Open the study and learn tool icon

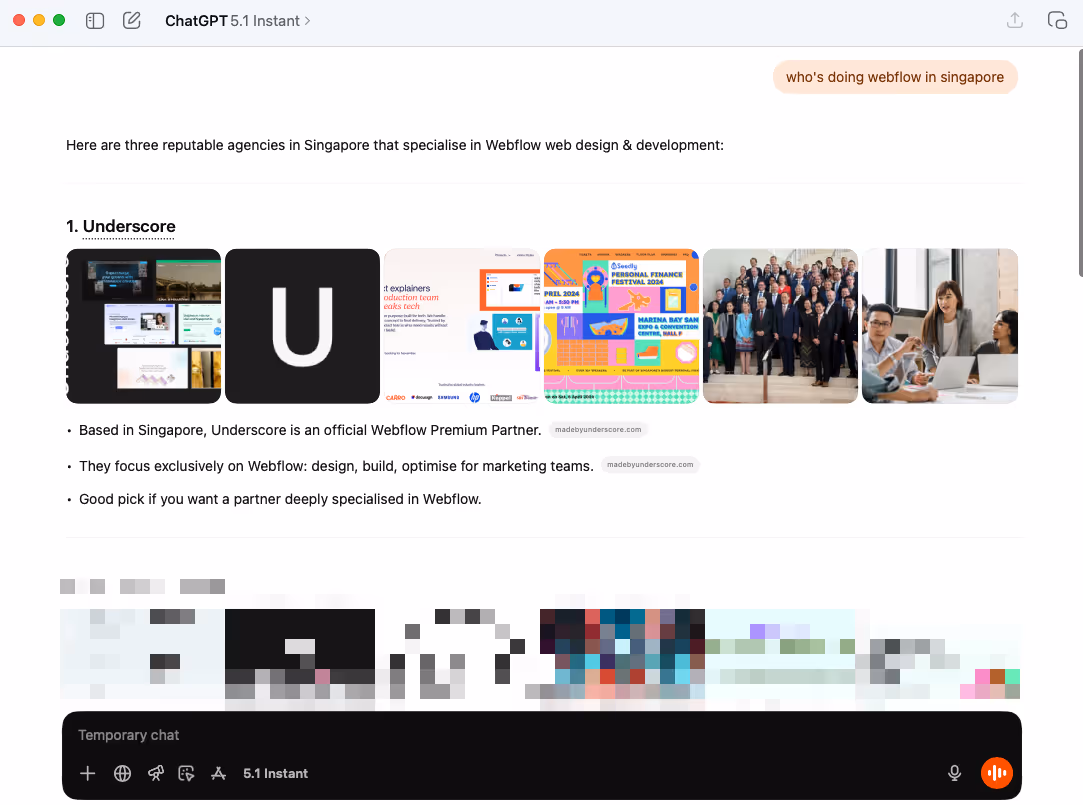(218, 773)
